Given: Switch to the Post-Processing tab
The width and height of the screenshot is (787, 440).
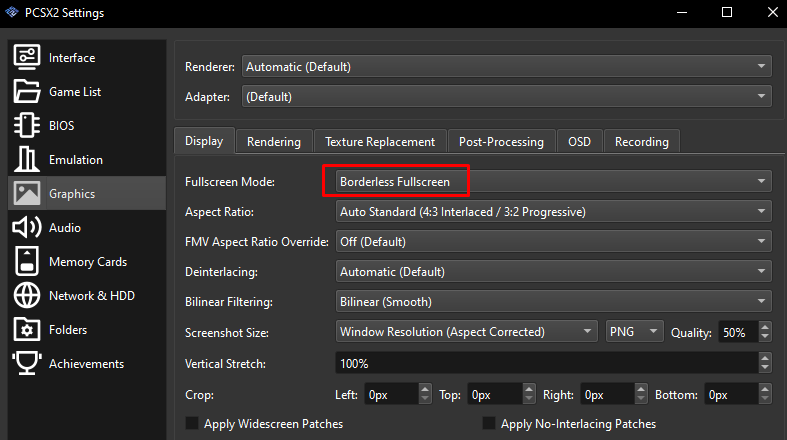Looking at the screenshot, I should click(501, 142).
